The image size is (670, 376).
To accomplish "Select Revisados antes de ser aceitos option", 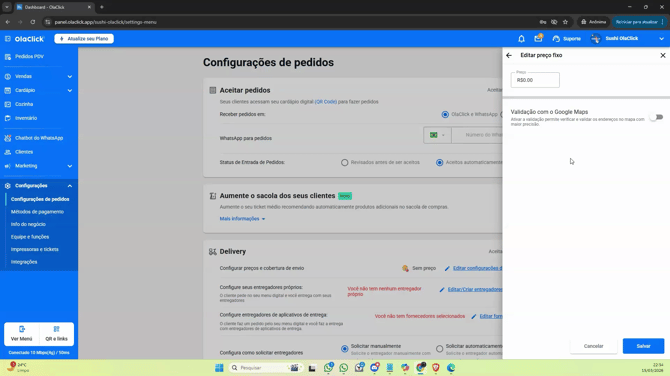I will click(344, 163).
